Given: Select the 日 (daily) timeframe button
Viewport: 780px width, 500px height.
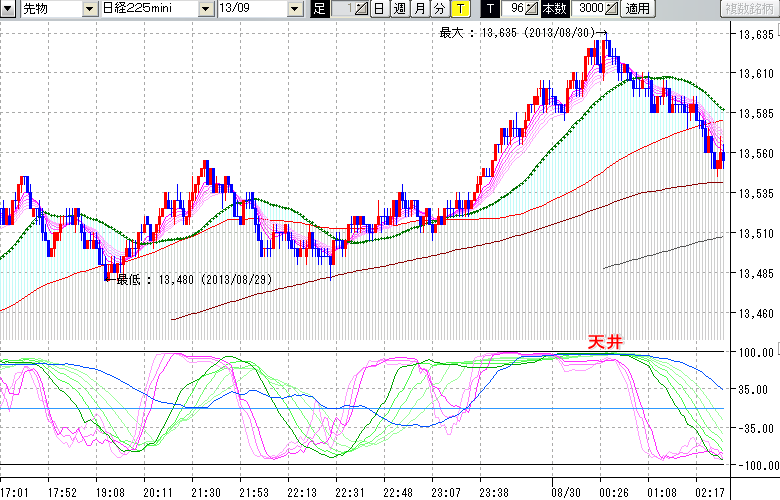Looking at the screenshot, I should point(379,9).
